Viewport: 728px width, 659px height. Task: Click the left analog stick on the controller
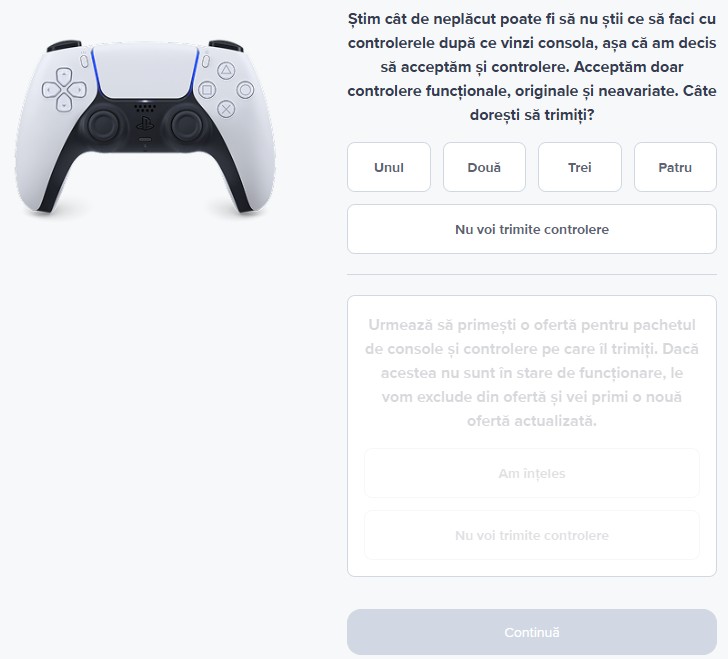click(103, 124)
